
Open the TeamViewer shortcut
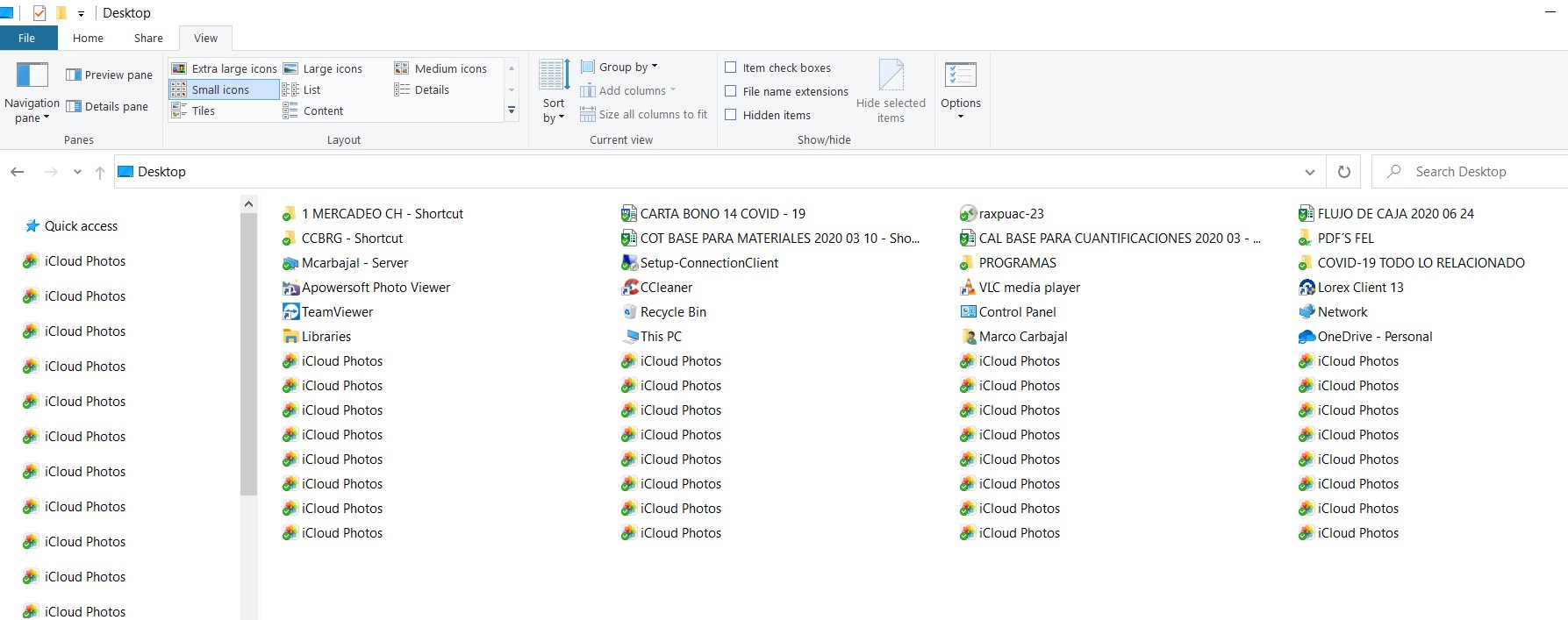(327, 311)
